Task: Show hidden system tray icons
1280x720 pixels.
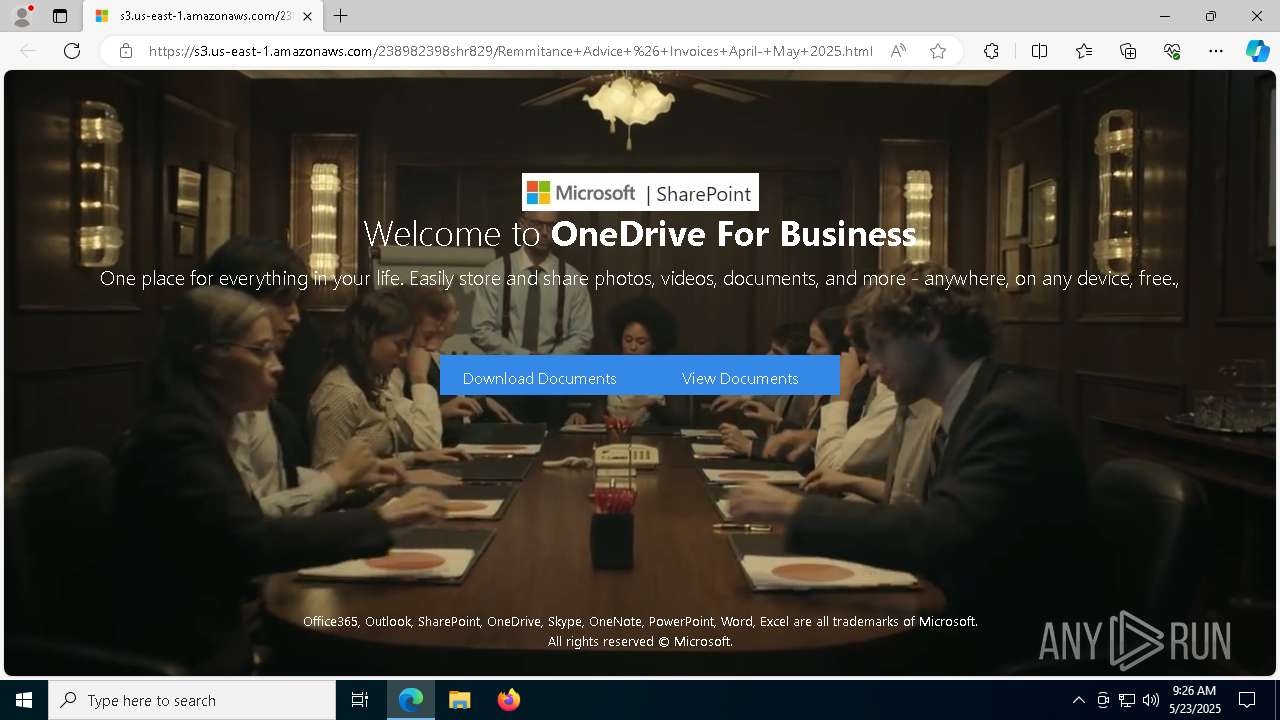Action: click(1078, 700)
